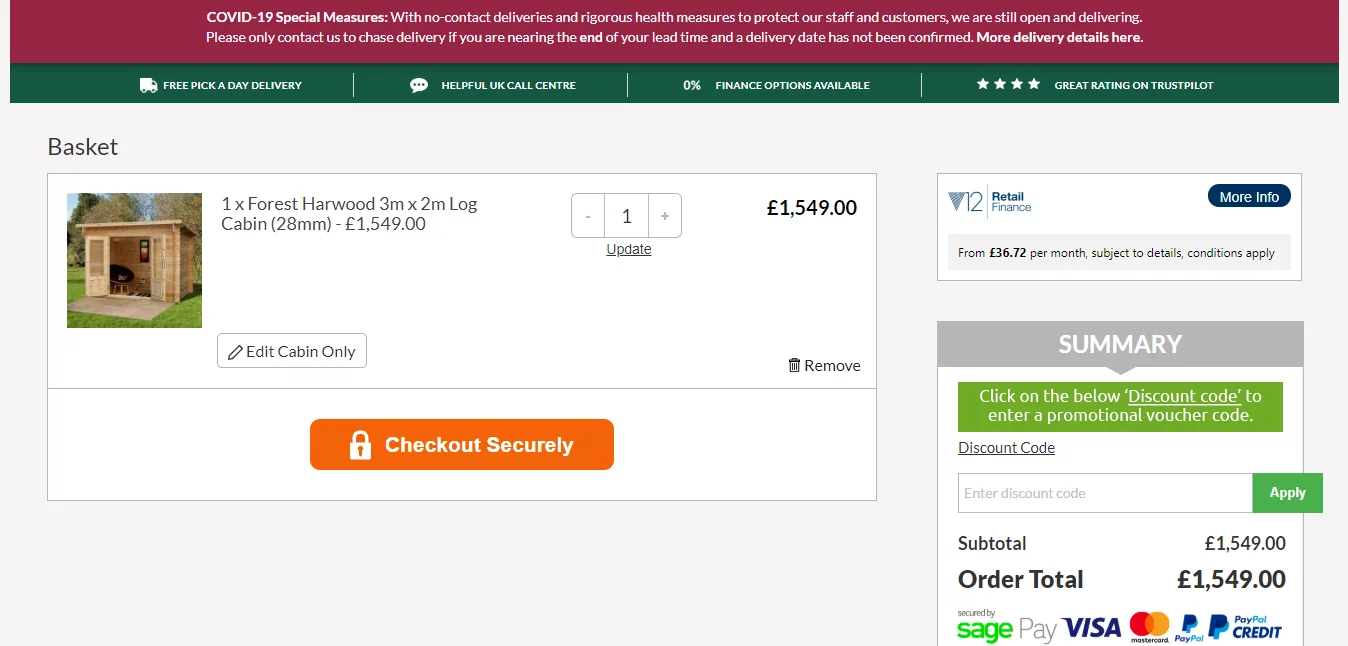The width and height of the screenshot is (1348, 646).
Task: Click the green Apply button
Action: (1288, 493)
